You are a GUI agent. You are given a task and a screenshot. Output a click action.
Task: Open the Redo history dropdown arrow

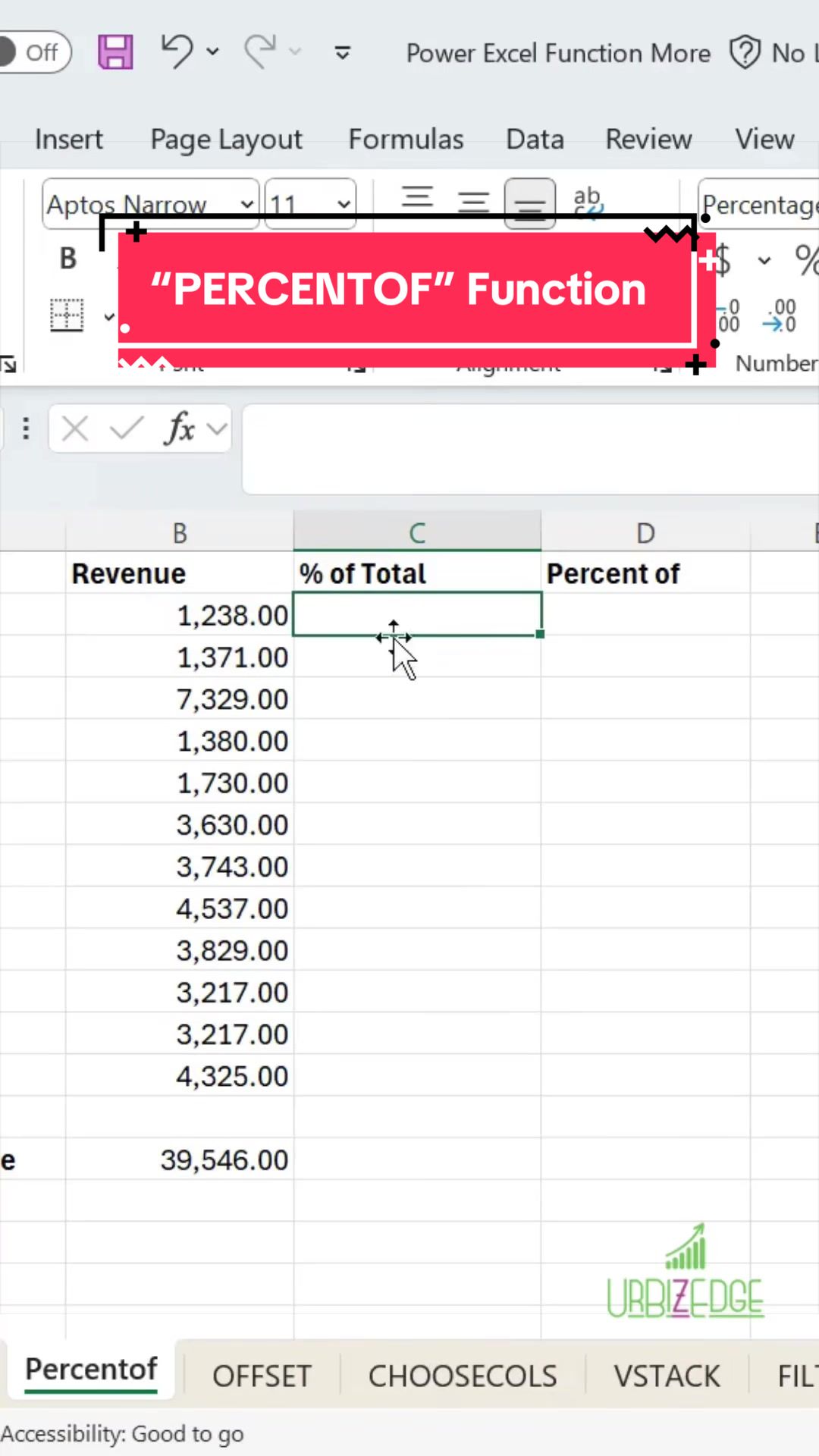point(295,52)
